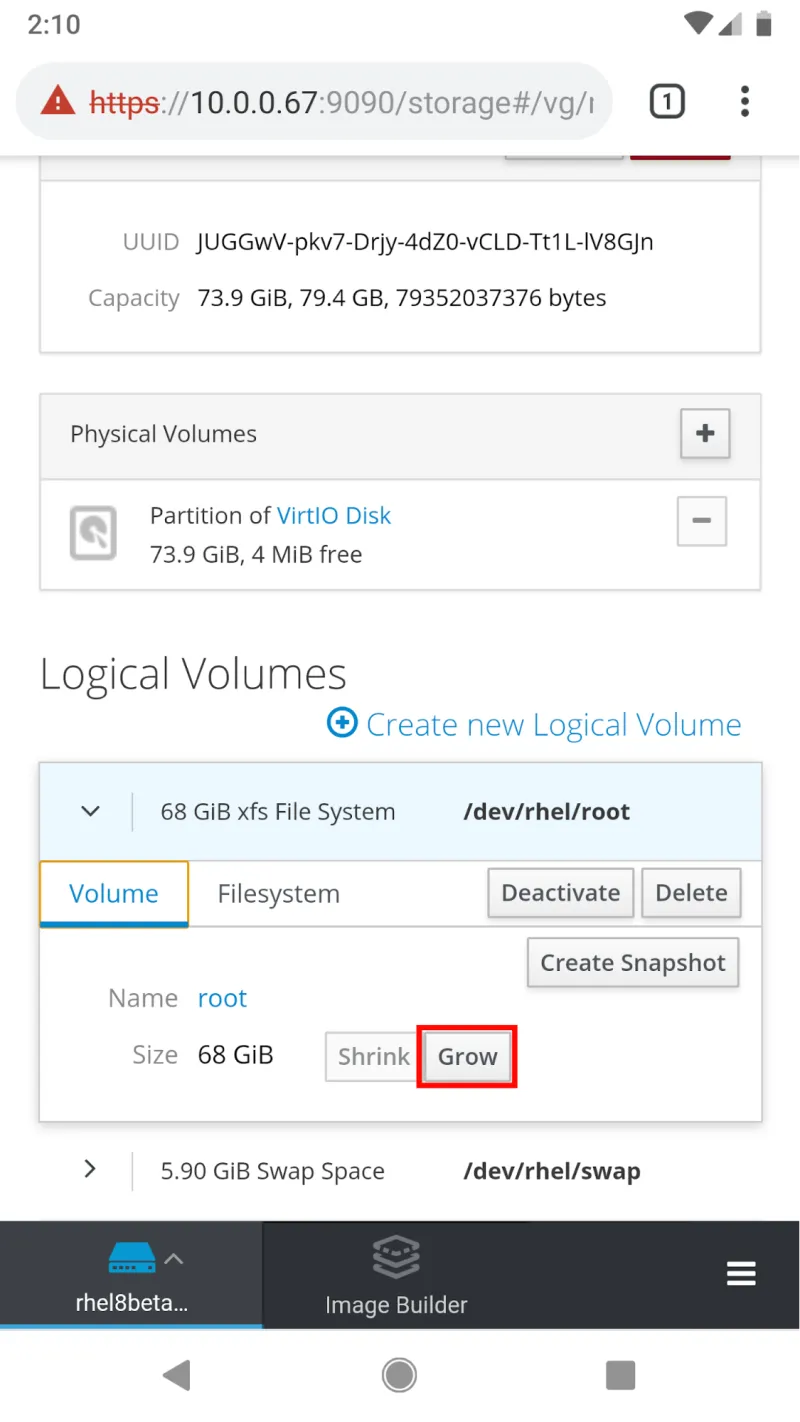Open the Image Builder application

point(396,1275)
